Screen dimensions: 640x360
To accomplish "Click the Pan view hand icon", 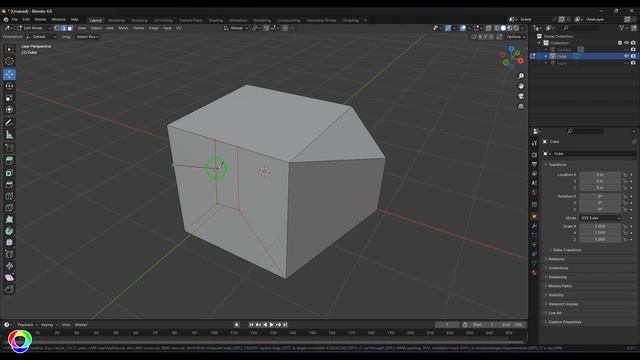I will click(x=521, y=86).
